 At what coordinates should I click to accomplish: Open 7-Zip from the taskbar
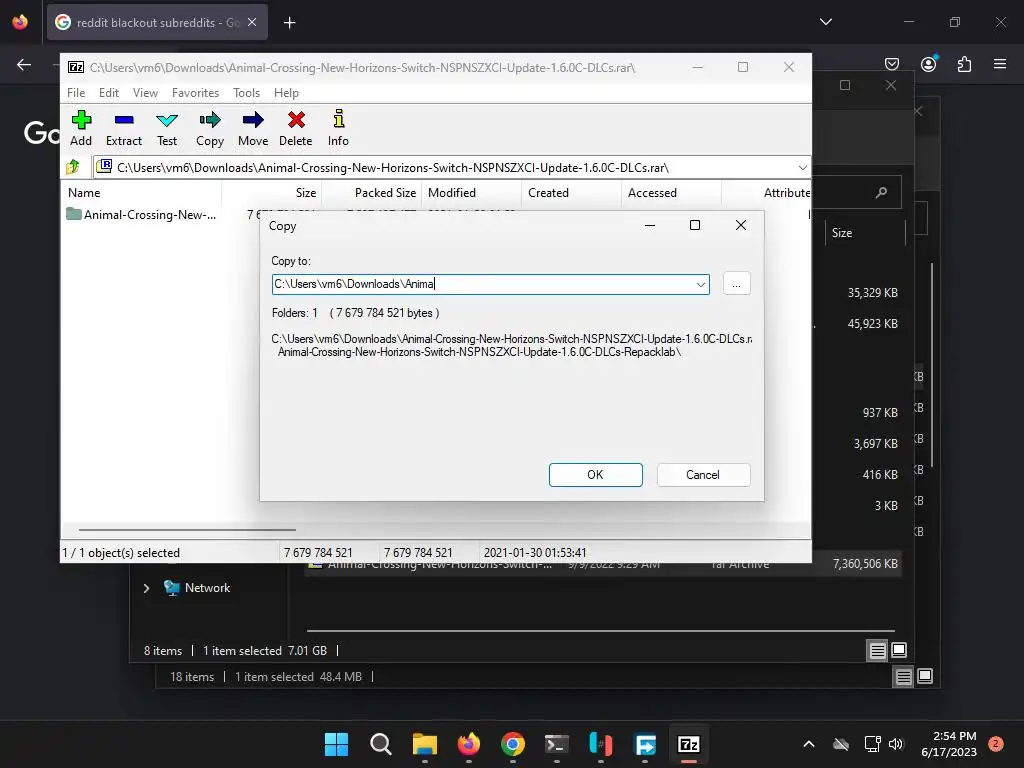click(x=689, y=744)
